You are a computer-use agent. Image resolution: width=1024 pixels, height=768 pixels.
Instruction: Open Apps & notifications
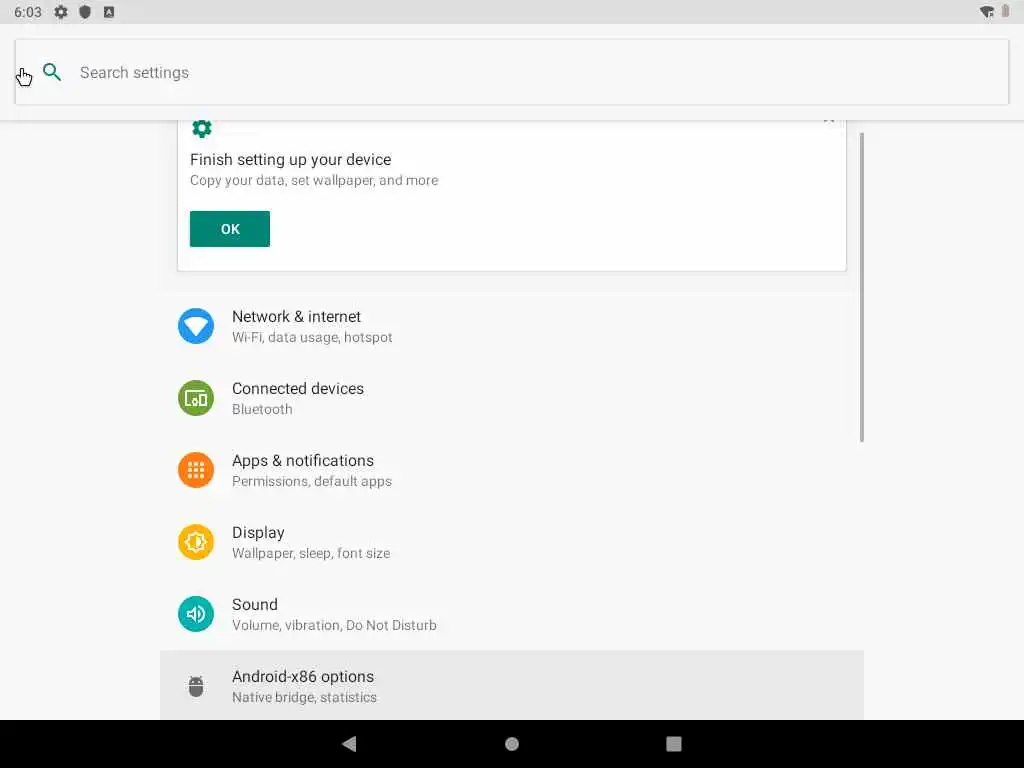[x=511, y=470]
